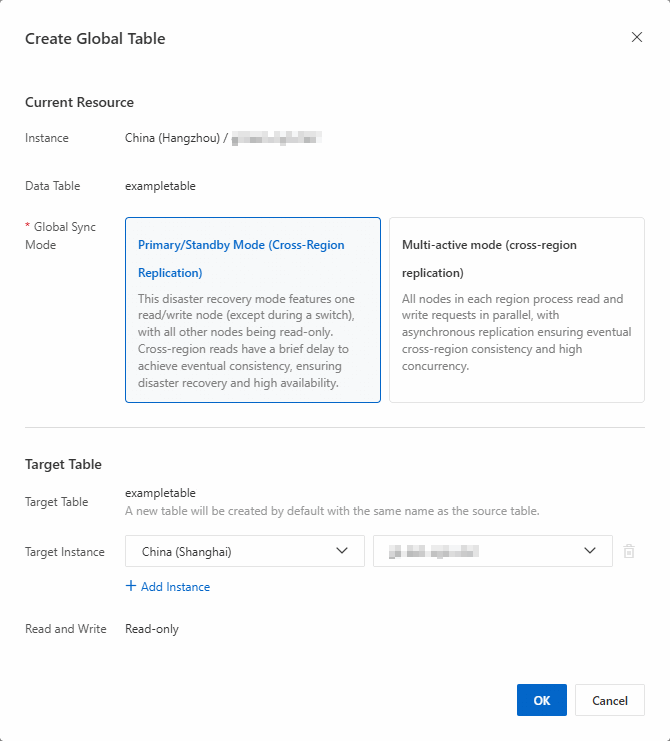The height and width of the screenshot is (741, 670).
Task: Click the Current Resource section heading
Action: click(x=79, y=102)
